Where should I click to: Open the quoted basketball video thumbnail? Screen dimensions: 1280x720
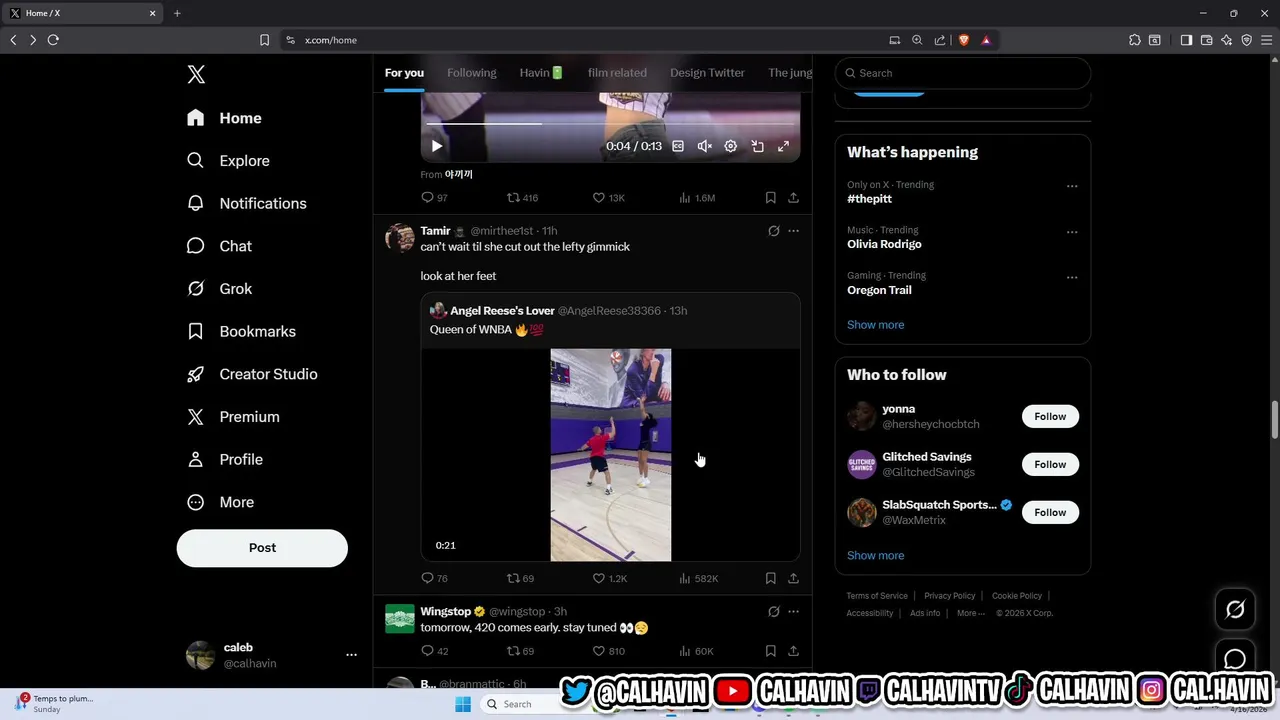[x=610, y=455]
